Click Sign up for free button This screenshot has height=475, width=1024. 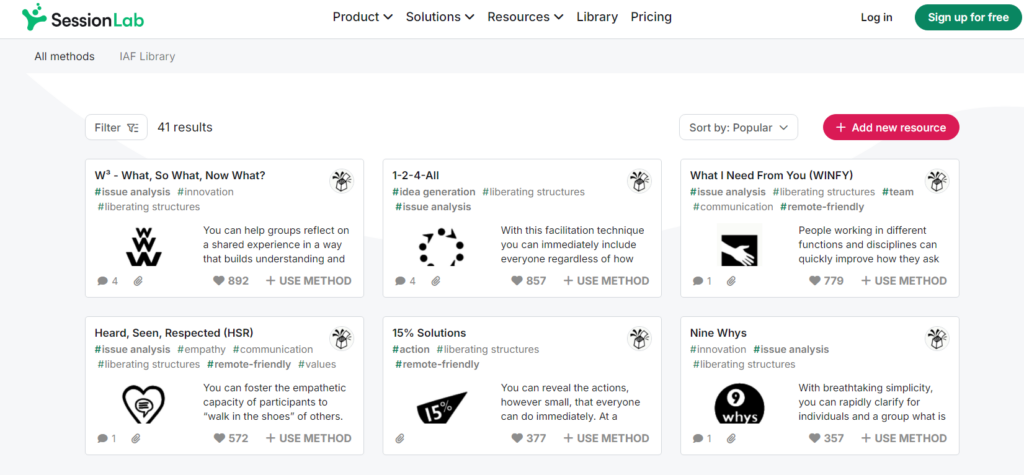tap(968, 17)
